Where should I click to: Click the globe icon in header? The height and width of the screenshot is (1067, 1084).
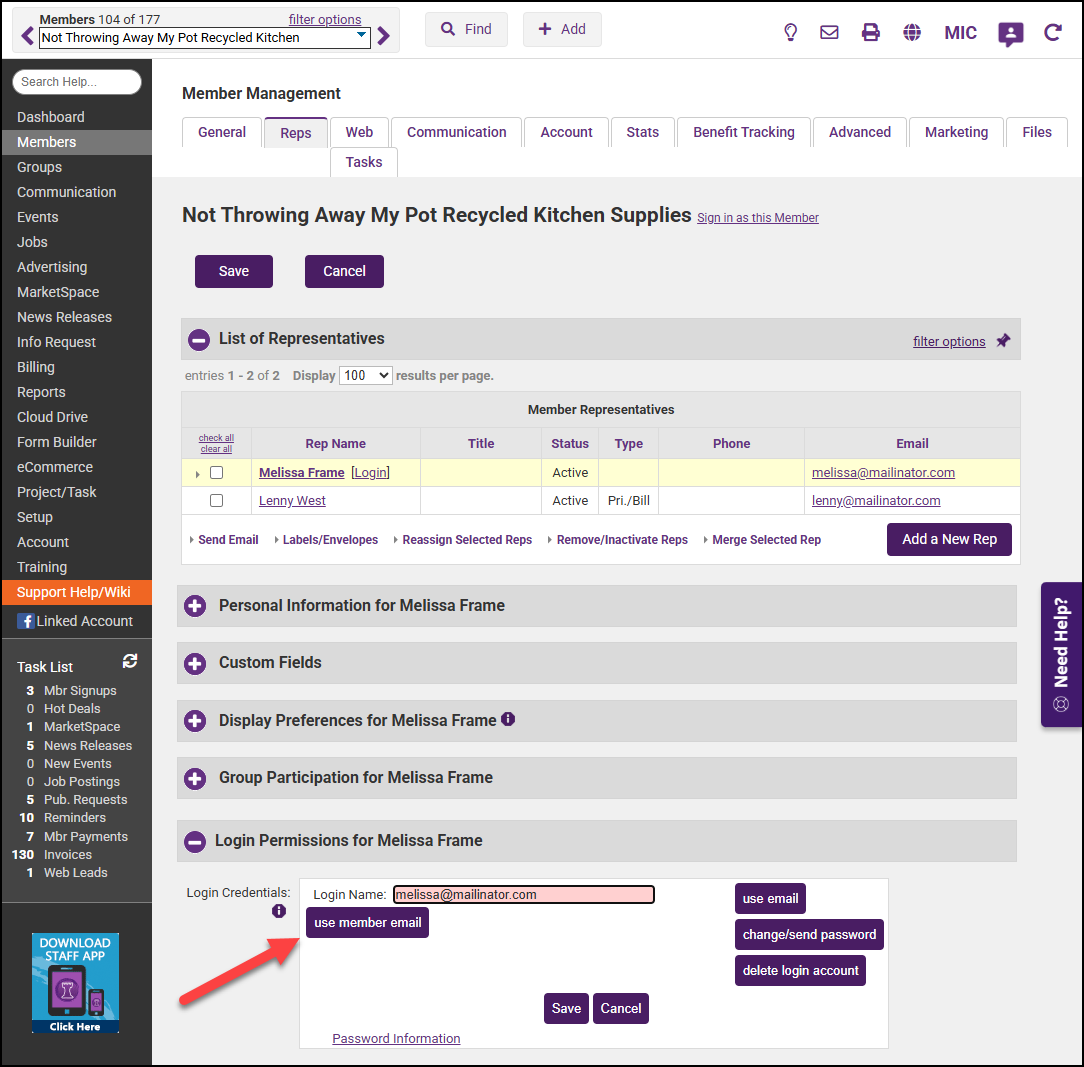pos(912,32)
